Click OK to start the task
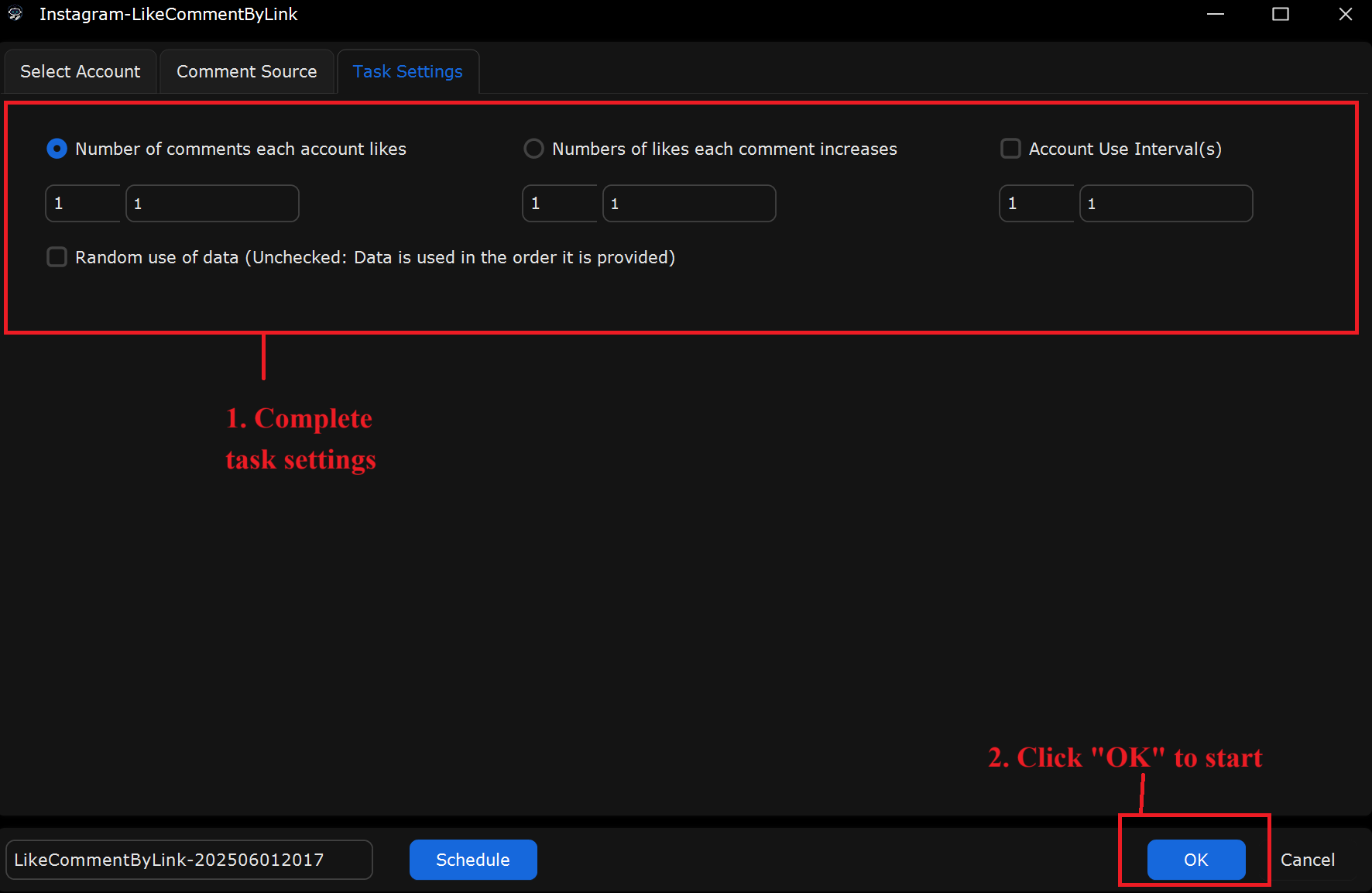 [1196, 860]
